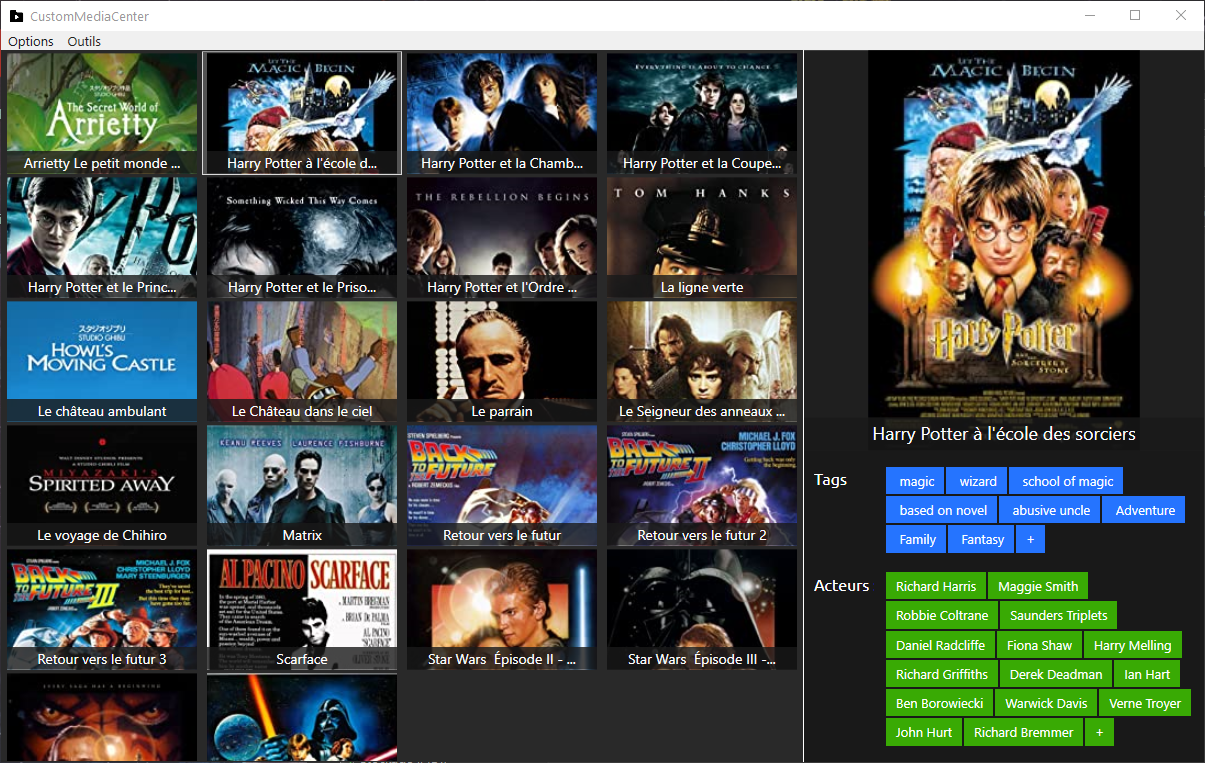Click actor Fiona Shaw

(x=1039, y=645)
